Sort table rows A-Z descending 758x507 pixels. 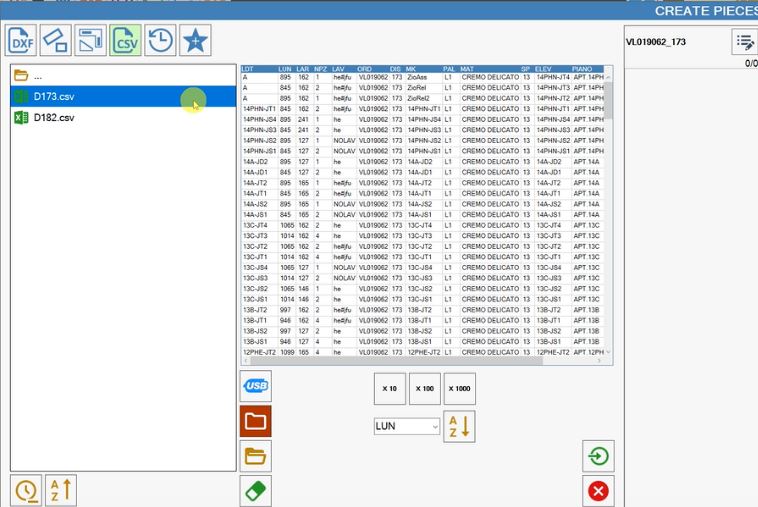(459, 426)
